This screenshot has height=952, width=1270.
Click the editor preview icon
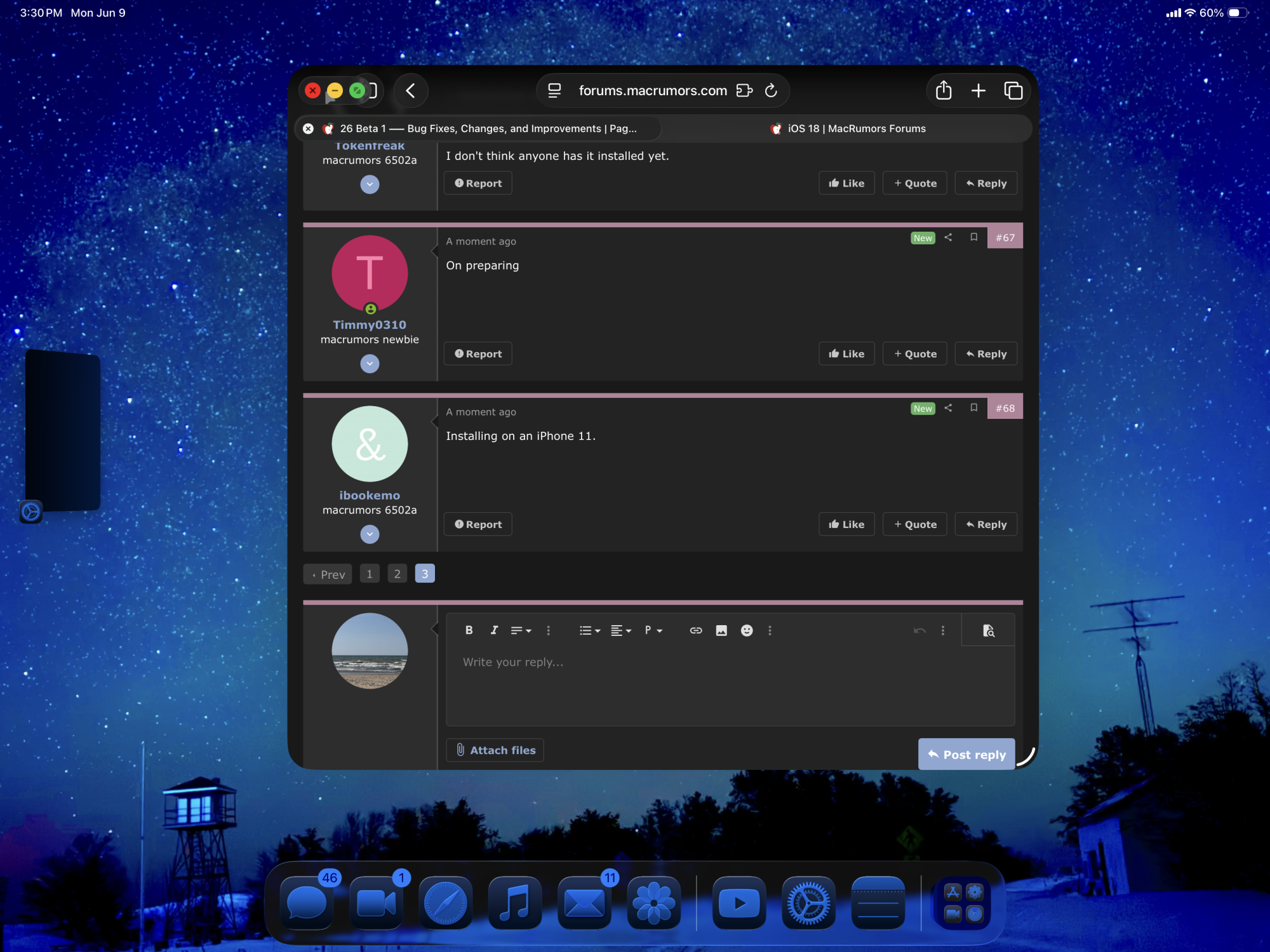[x=988, y=630]
